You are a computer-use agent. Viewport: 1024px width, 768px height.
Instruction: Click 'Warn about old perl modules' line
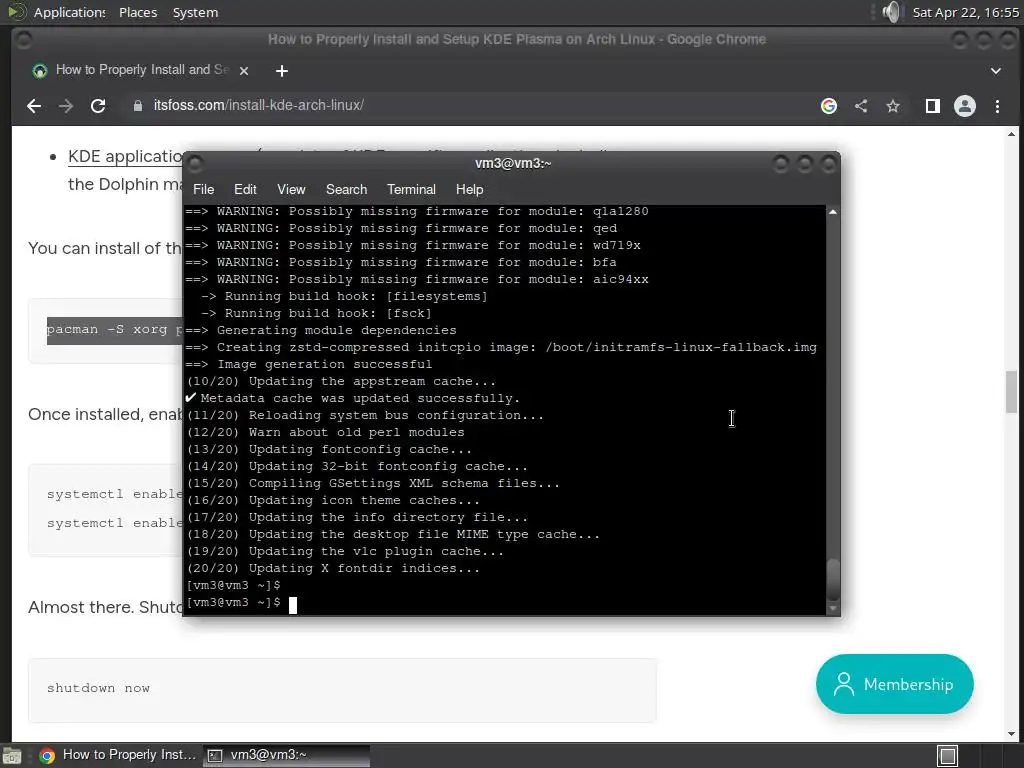(x=325, y=432)
